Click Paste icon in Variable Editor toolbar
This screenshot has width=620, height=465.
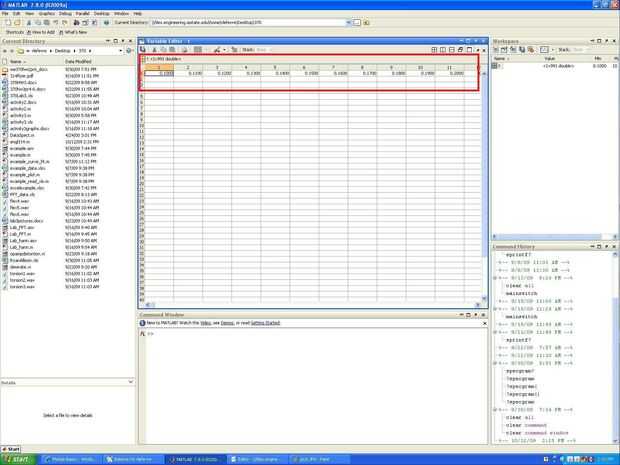pyautogui.click(x=172, y=49)
